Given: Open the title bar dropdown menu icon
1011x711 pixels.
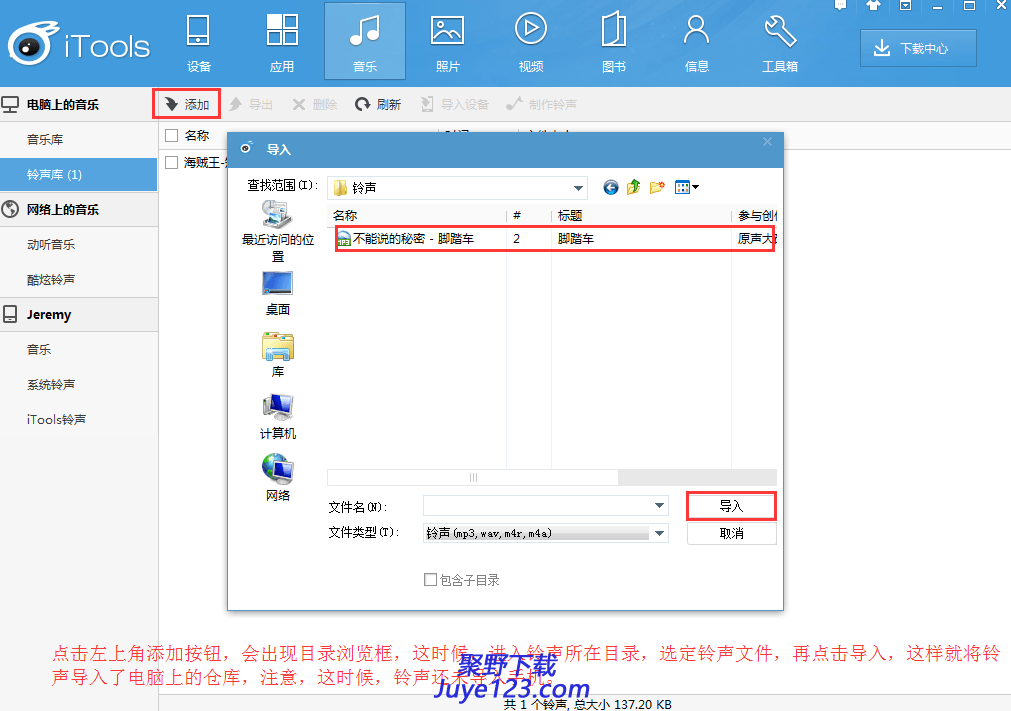Looking at the screenshot, I should coord(905,5).
